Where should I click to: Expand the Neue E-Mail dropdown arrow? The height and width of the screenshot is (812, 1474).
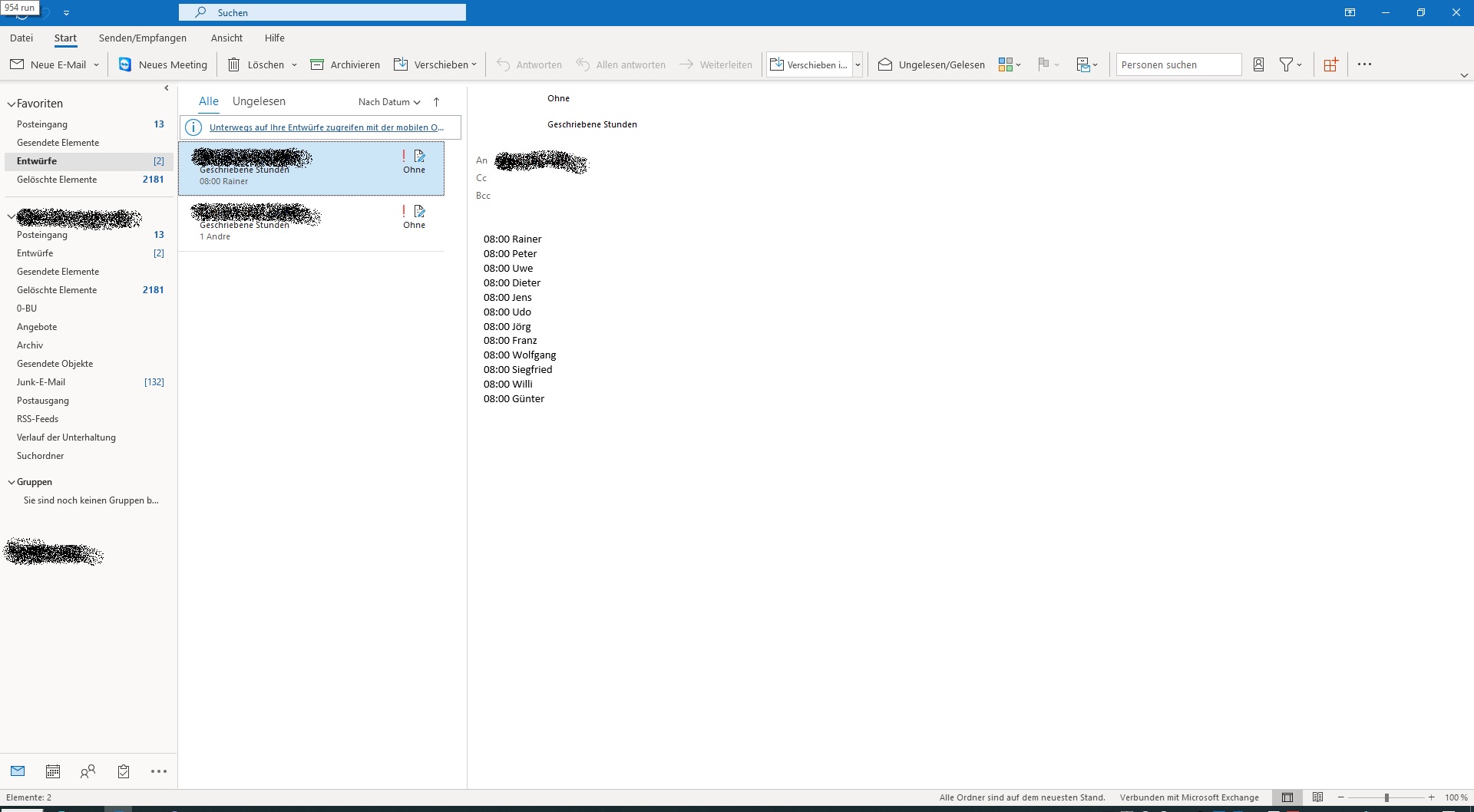[96, 65]
